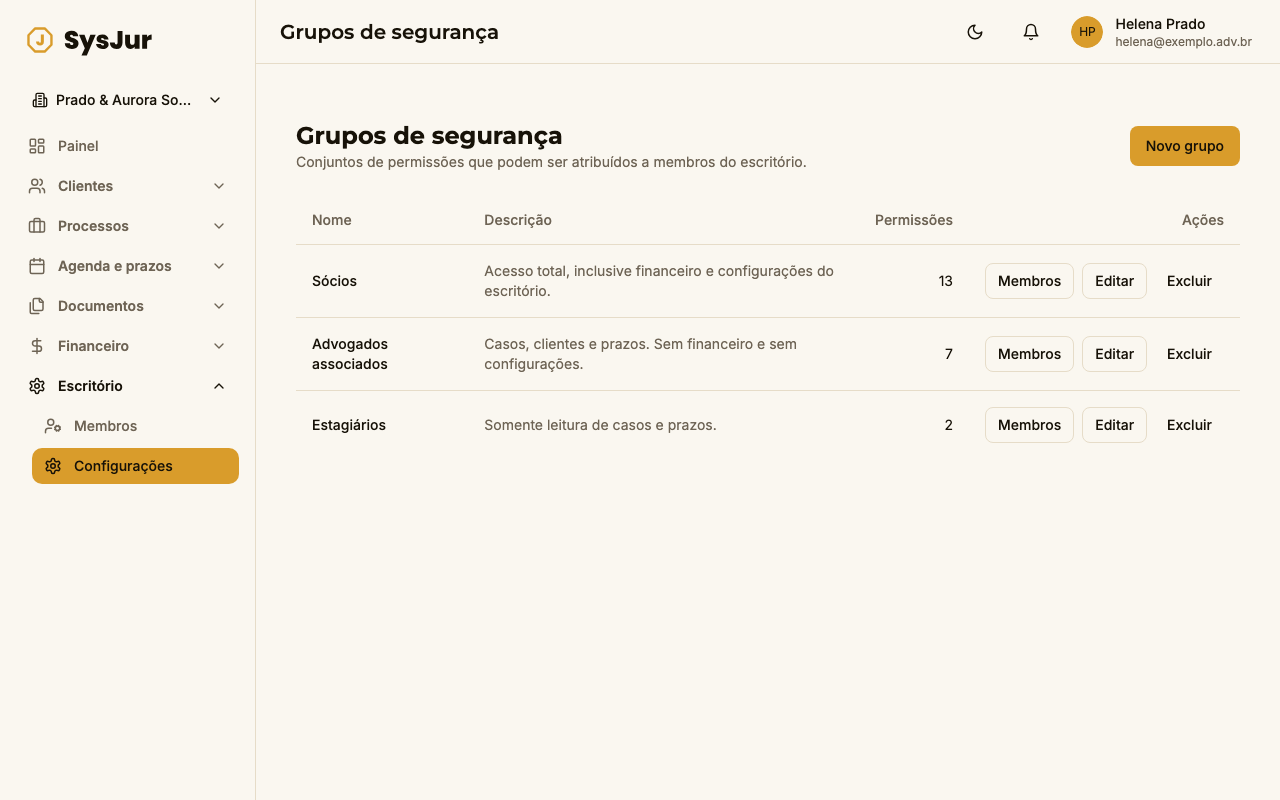Delete the Sócios group via Excluir

point(1189,281)
